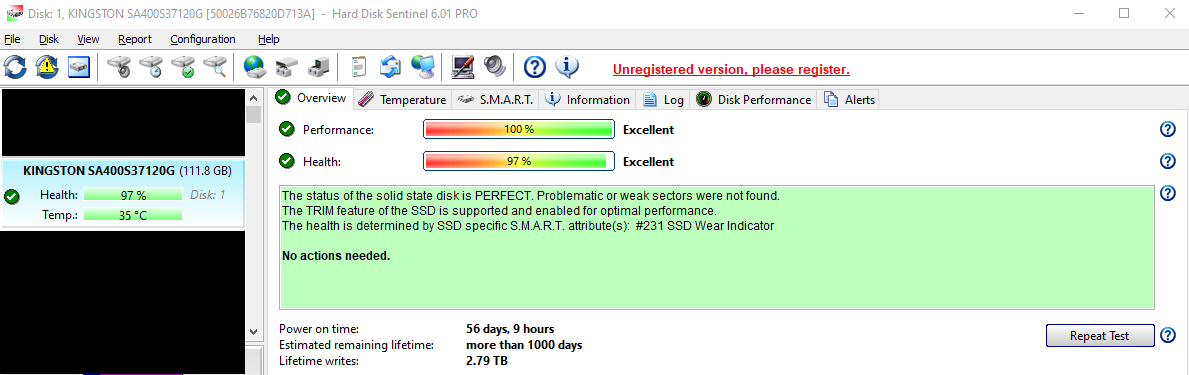Click the yellow warning refresh toolbar icon

coord(47,67)
